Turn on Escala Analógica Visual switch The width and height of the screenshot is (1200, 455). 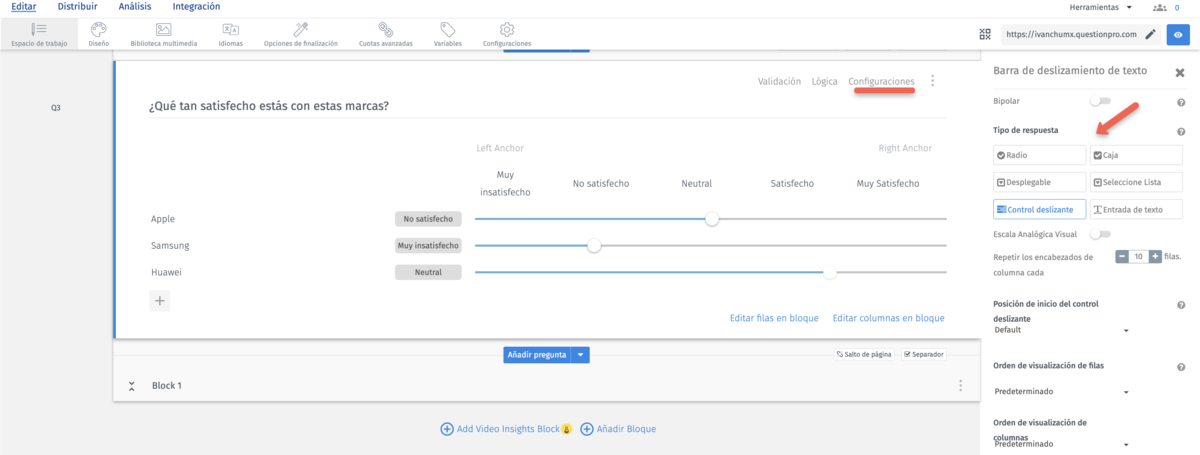1099,234
